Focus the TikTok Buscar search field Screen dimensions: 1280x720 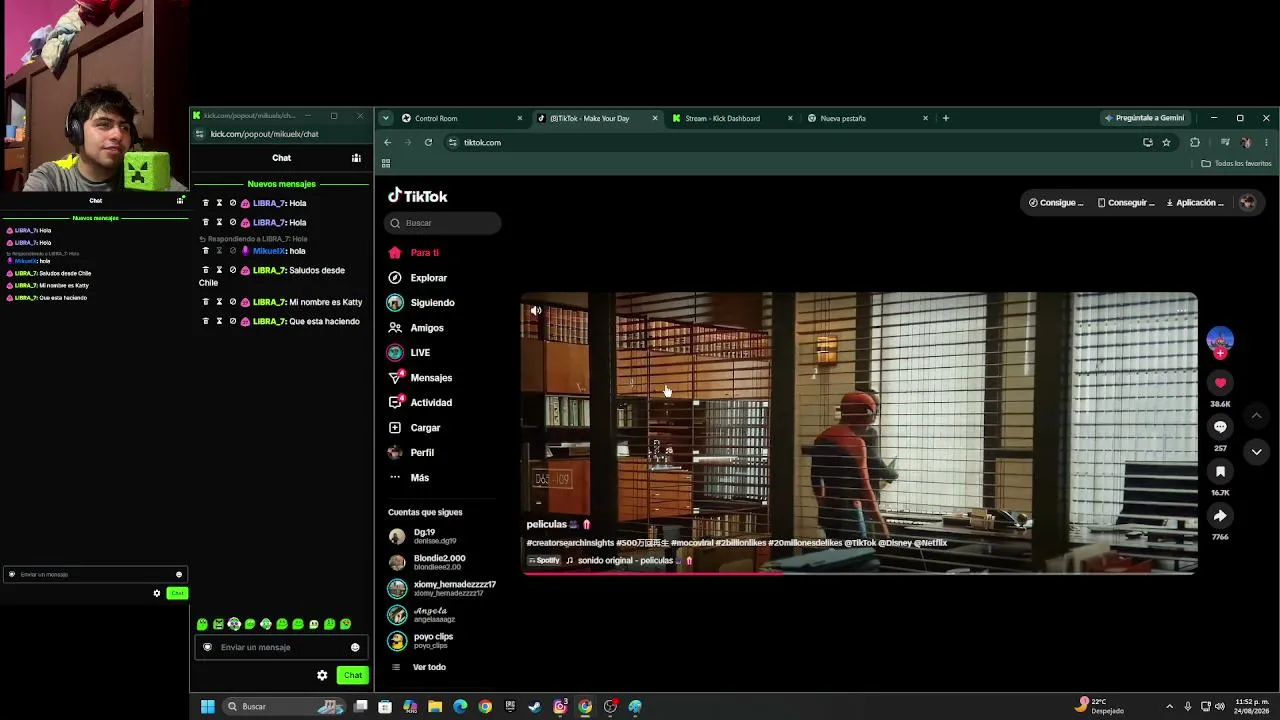coord(443,223)
